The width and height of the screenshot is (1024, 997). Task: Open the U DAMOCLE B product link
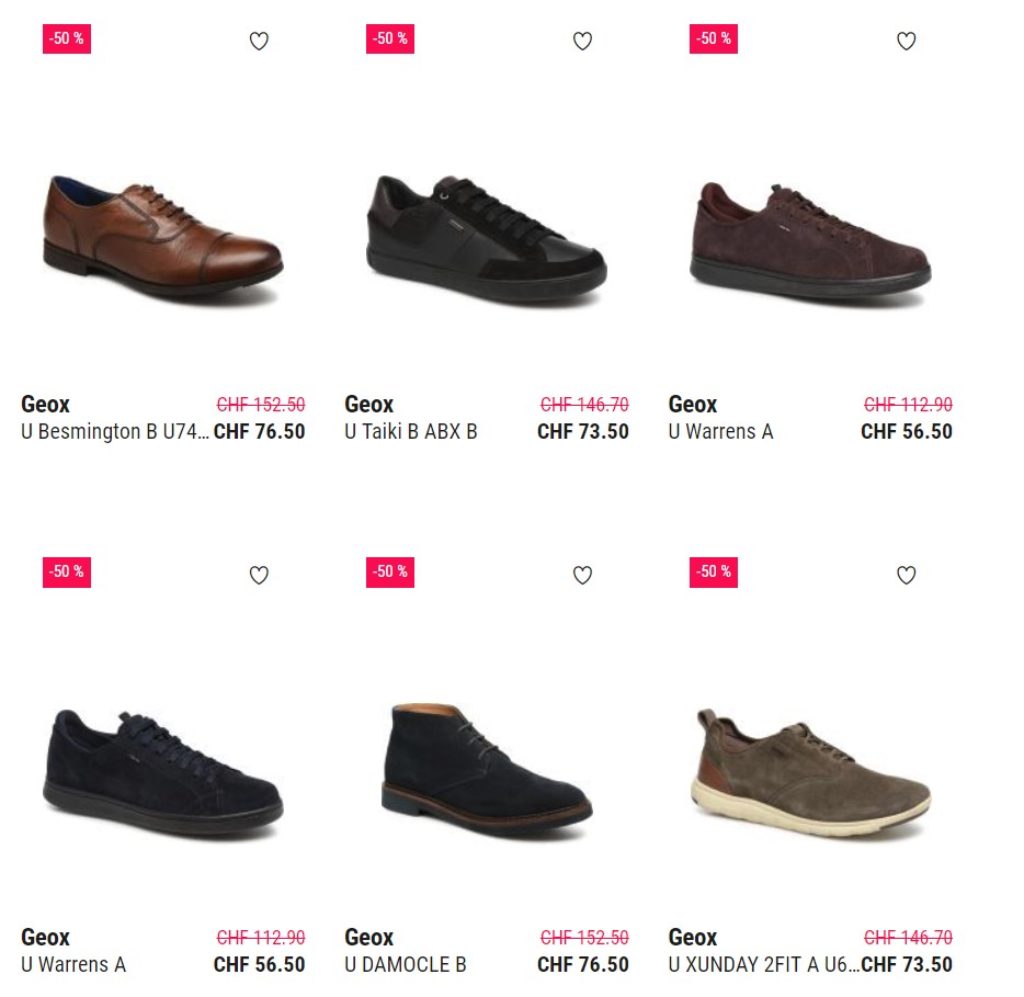405,965
